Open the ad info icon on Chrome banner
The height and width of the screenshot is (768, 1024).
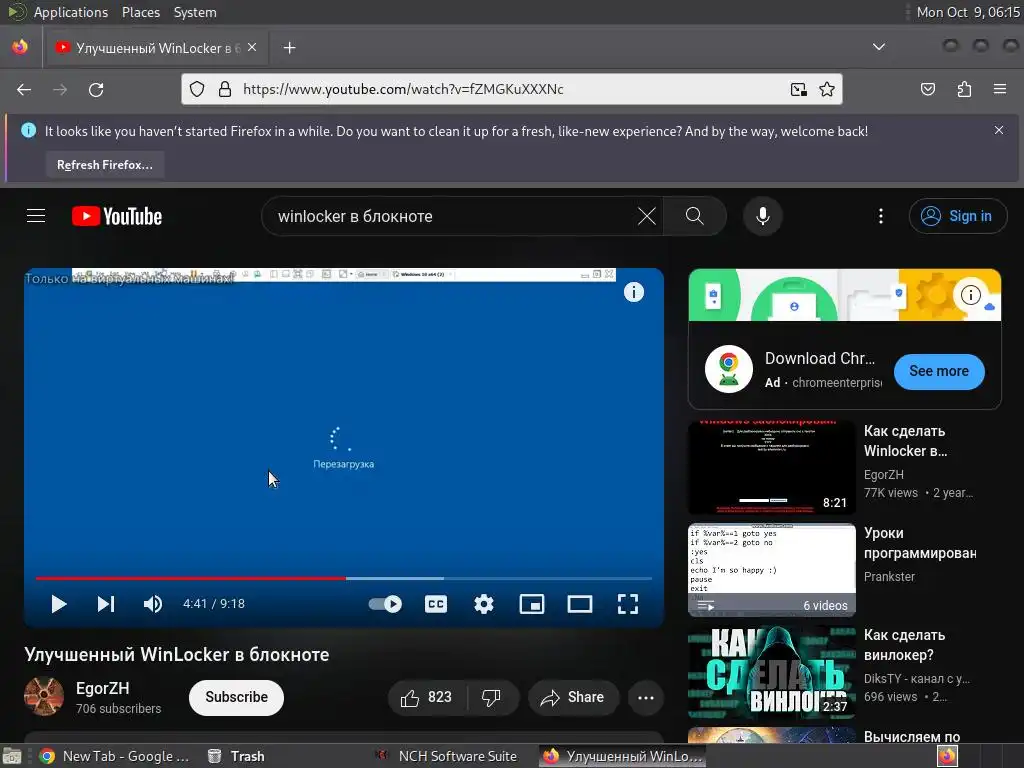[x=970, y=295]
